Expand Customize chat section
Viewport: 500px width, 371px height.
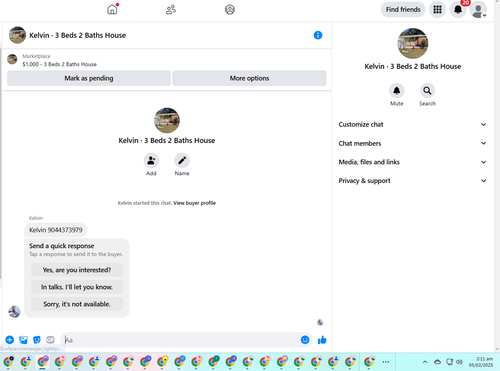pyautogui.click(x=413, y=124)
